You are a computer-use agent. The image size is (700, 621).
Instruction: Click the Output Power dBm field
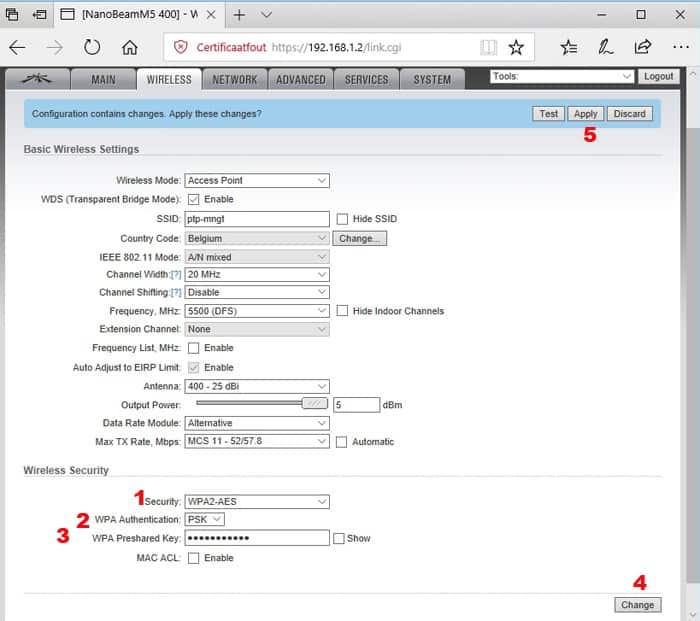coord(356,405)
